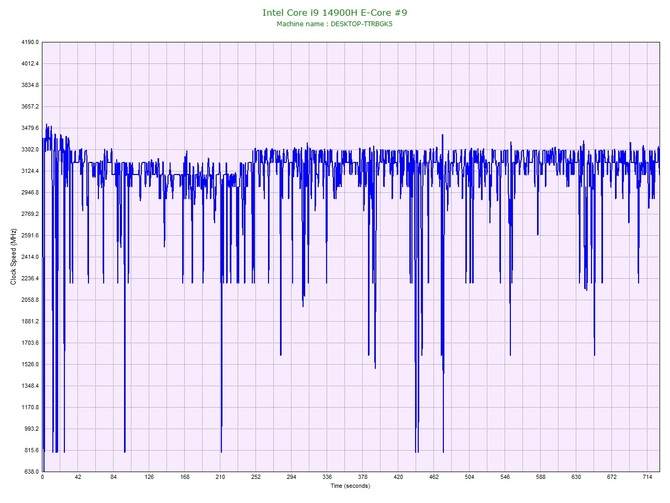
Task: Click the 504 tick on the time axis
Action: [469, 477]
